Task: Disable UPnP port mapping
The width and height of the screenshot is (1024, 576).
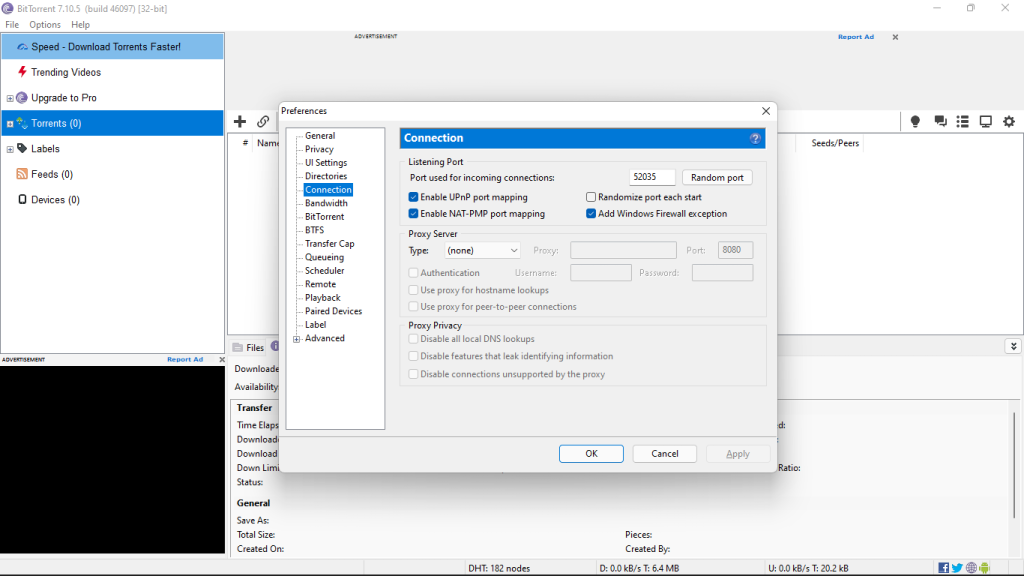Action: [x=413, y=197]
